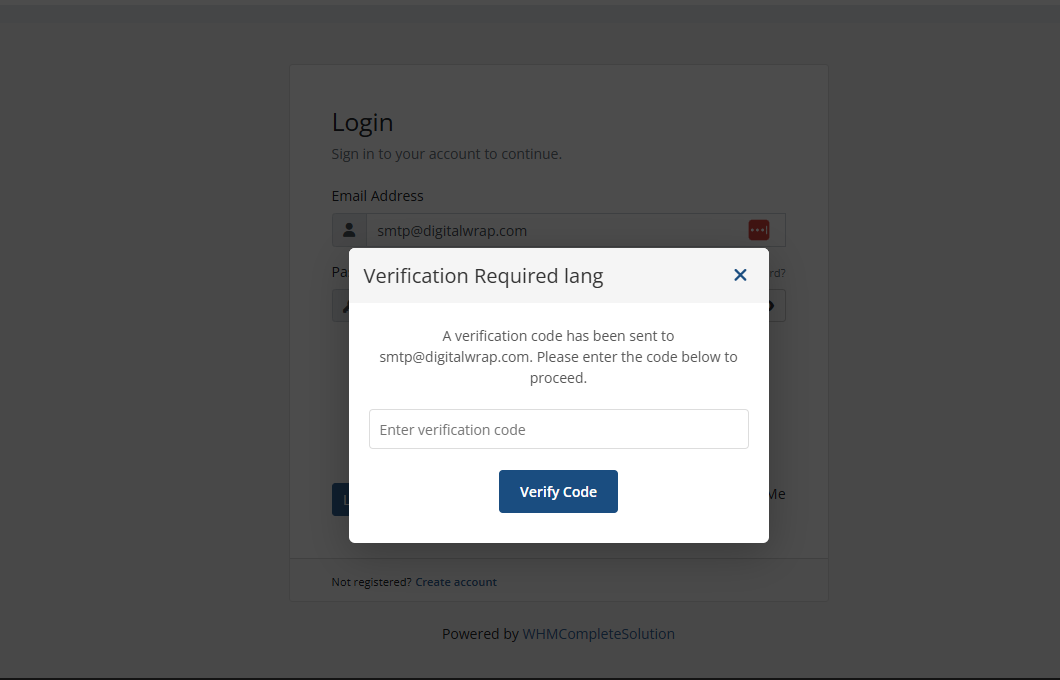Close the Verification Required dialog
1060x680 pixels.
[x=740, y=275]
